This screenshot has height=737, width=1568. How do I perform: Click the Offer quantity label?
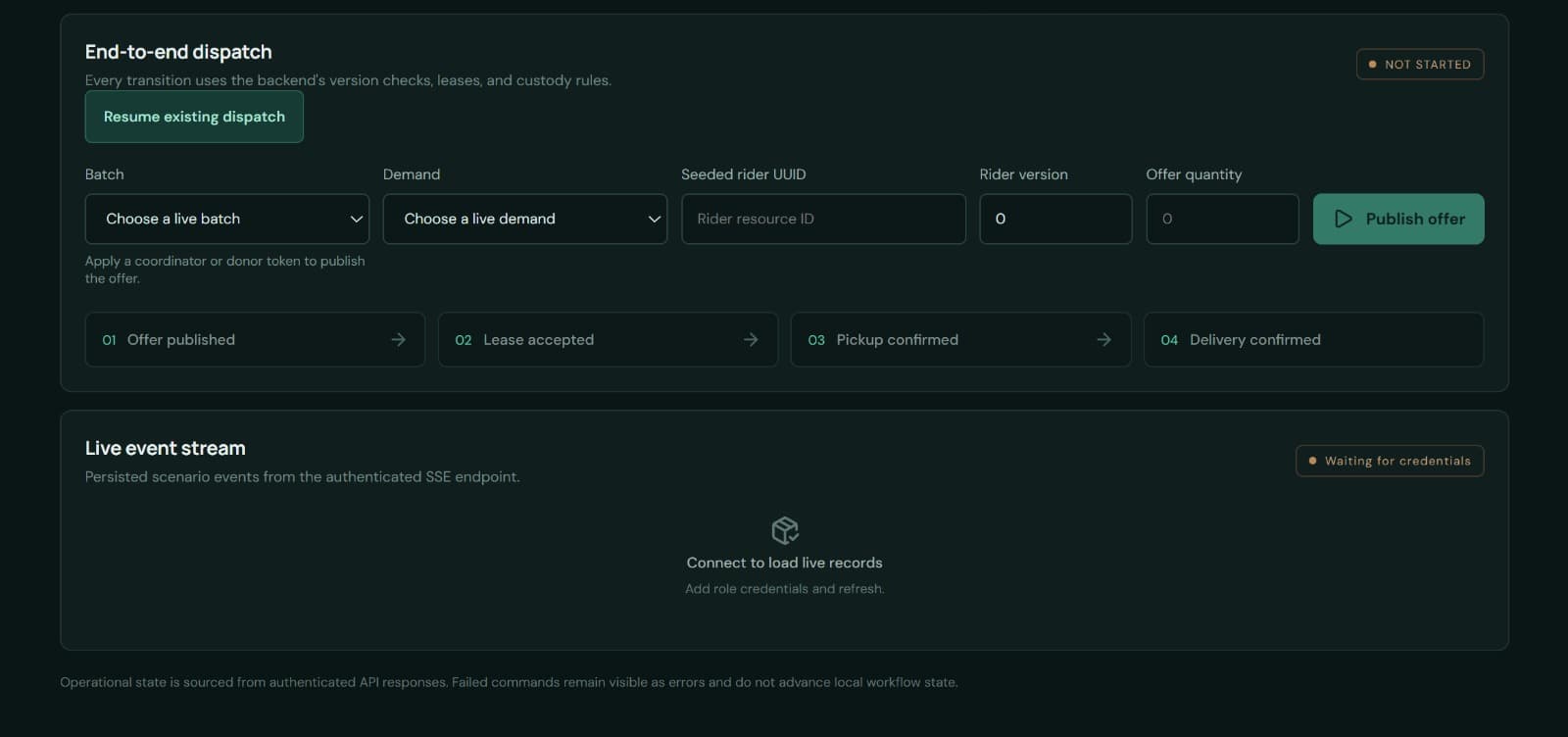tap(1194, 174)
